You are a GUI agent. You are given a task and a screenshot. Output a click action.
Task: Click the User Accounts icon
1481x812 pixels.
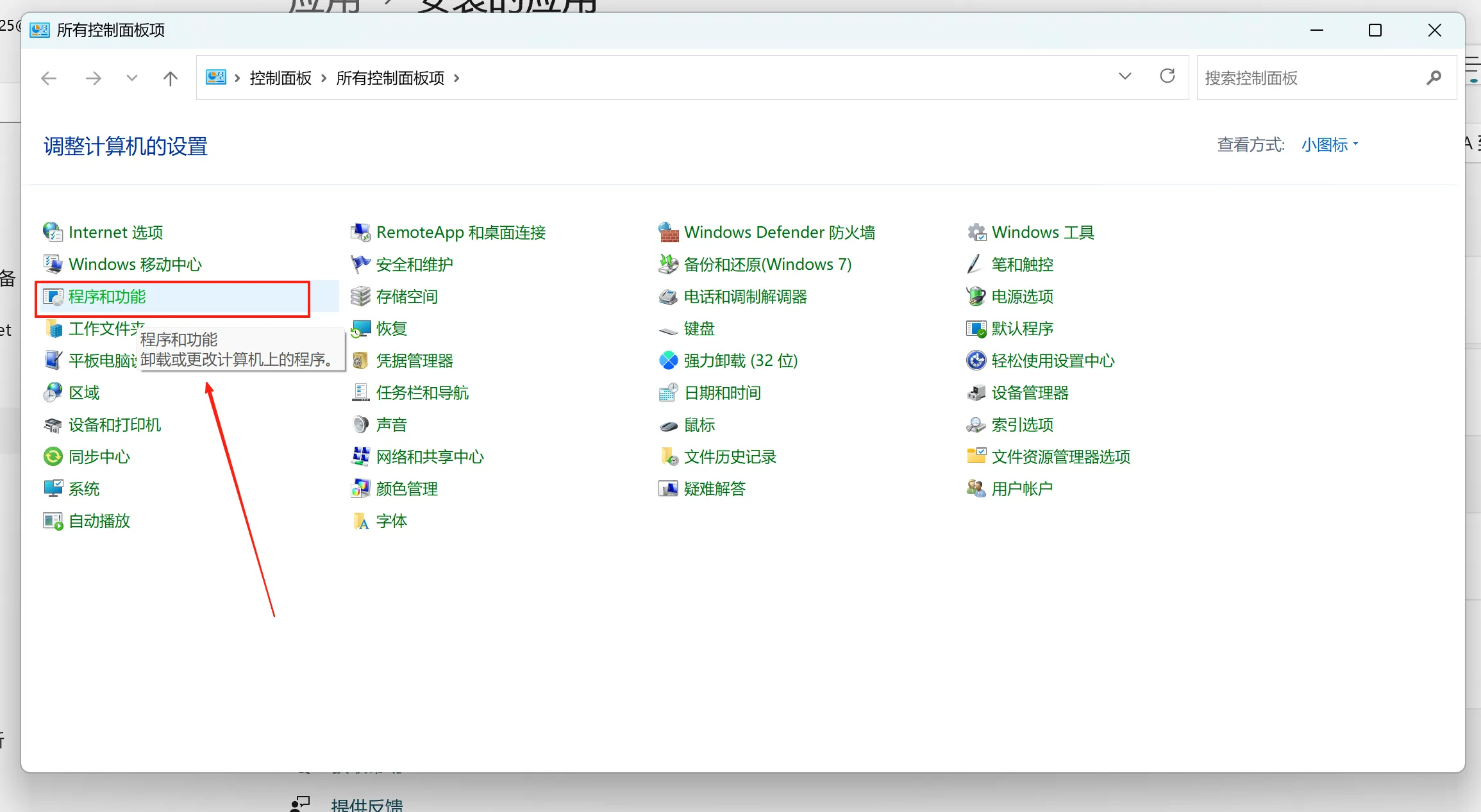point(976,488)
